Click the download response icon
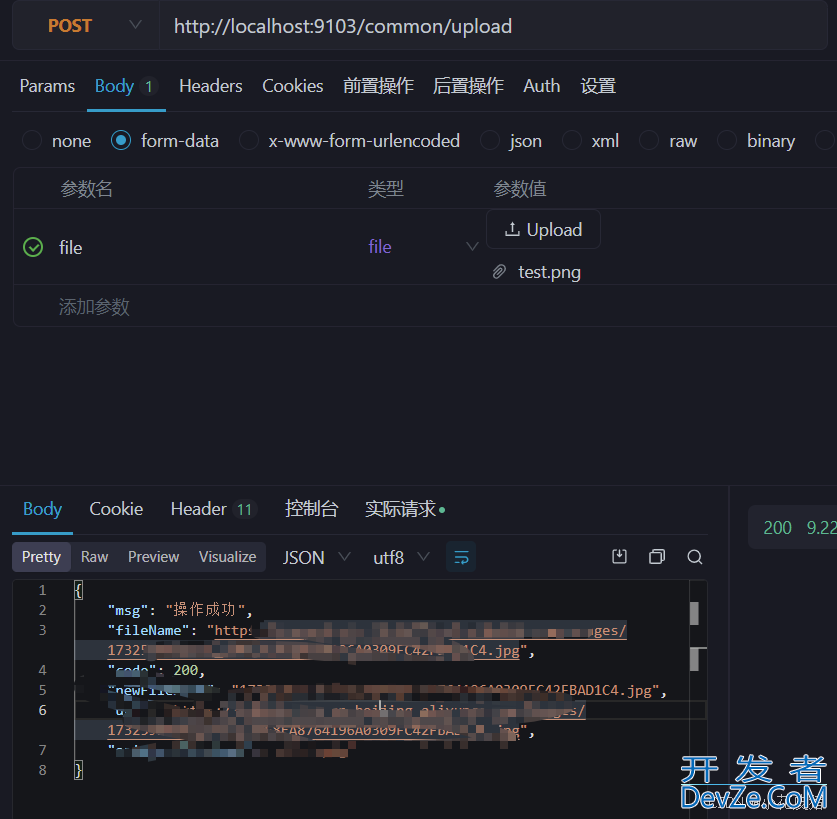Viewport: 837px width, 819px height. pyautogui.click(x=619, y=557)
